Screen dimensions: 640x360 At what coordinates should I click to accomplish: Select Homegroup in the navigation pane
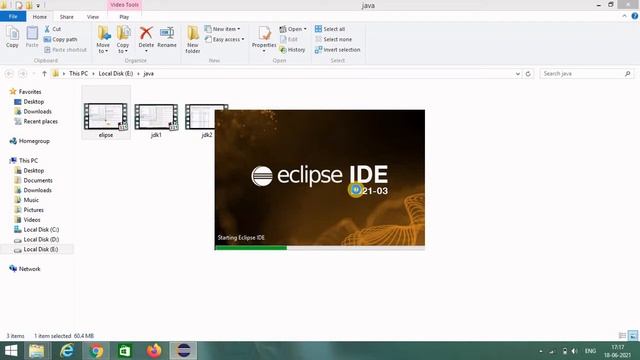[x=34, y=141]
